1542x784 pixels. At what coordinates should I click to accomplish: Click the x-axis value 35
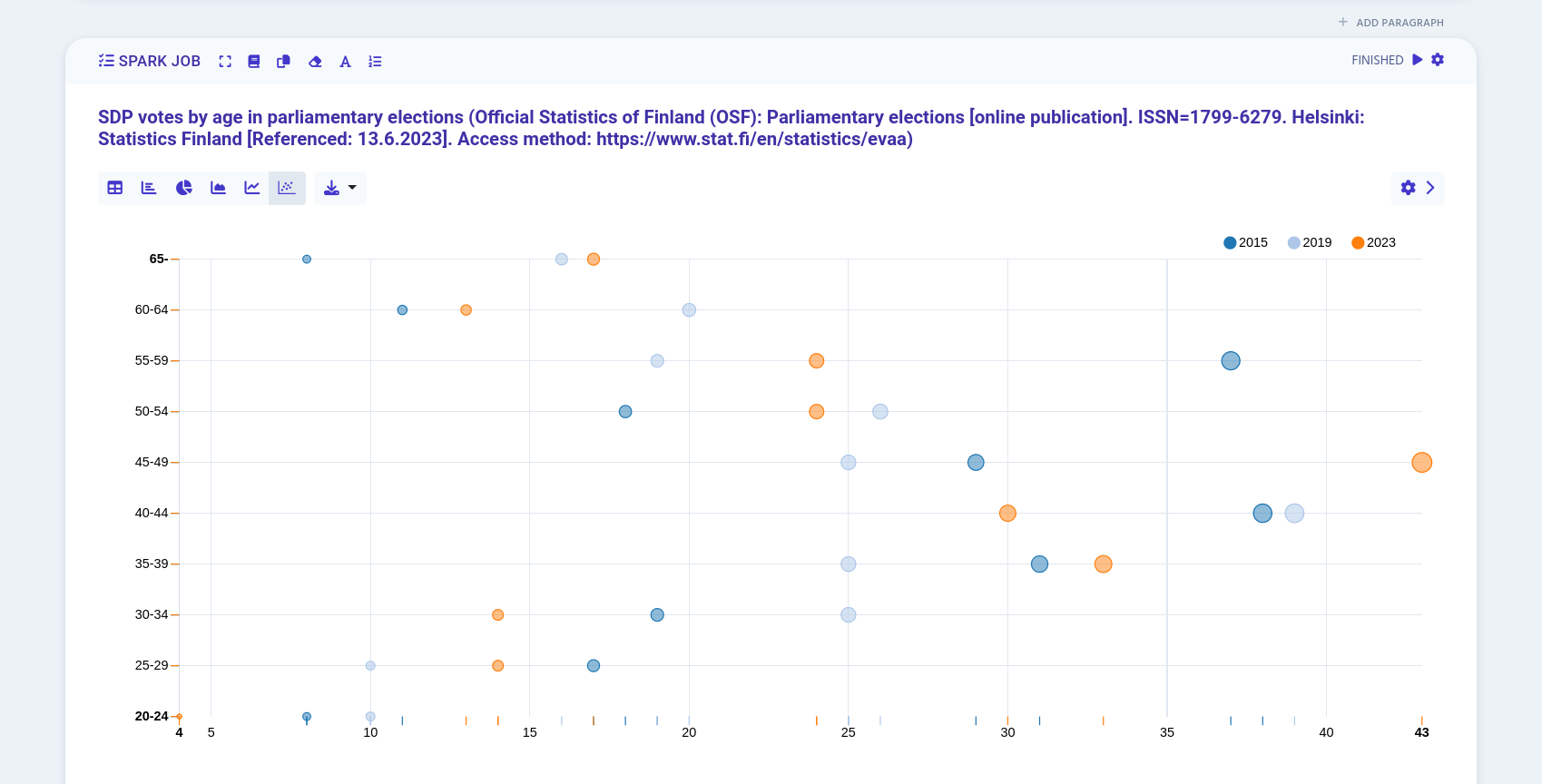(1167, 732)
